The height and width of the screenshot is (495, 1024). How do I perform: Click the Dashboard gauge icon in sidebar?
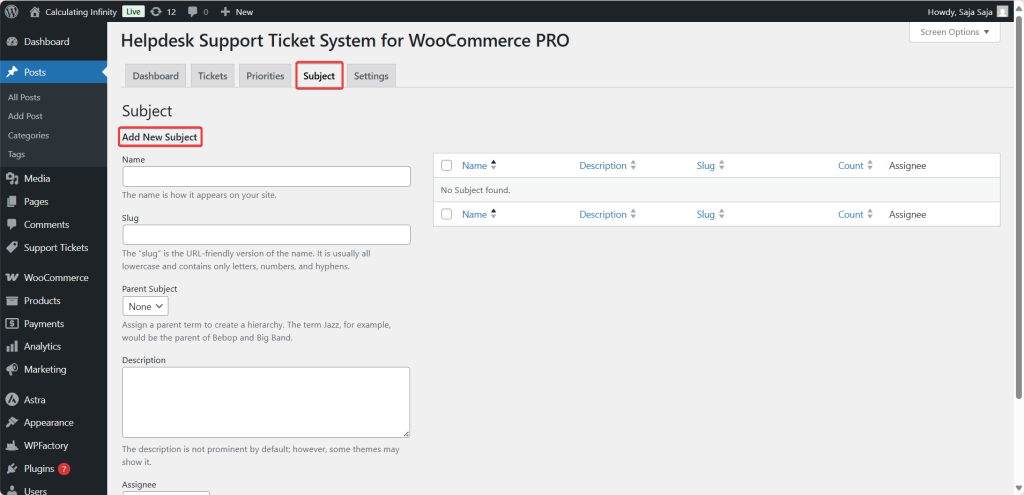pyautogui.click(x=12, y=42)
